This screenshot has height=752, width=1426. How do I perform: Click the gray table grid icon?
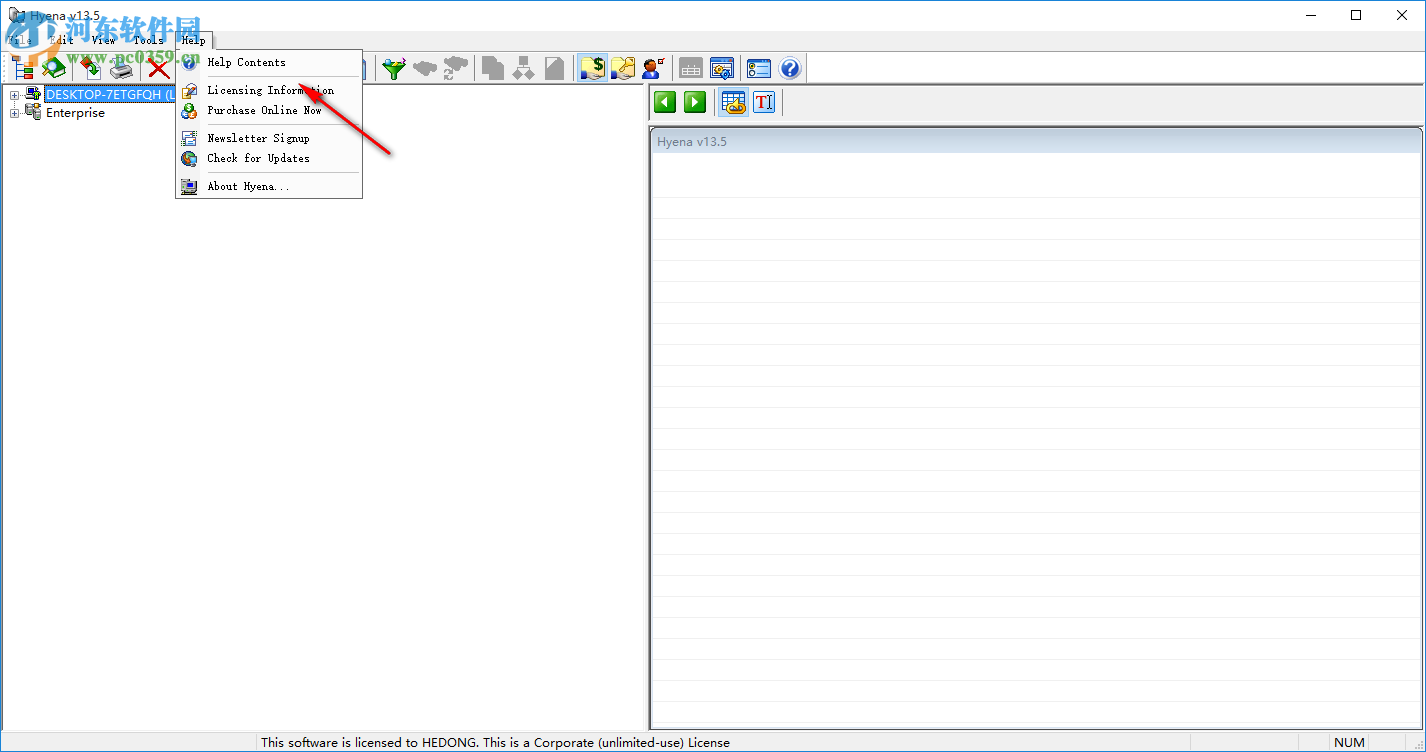point(691,68)
